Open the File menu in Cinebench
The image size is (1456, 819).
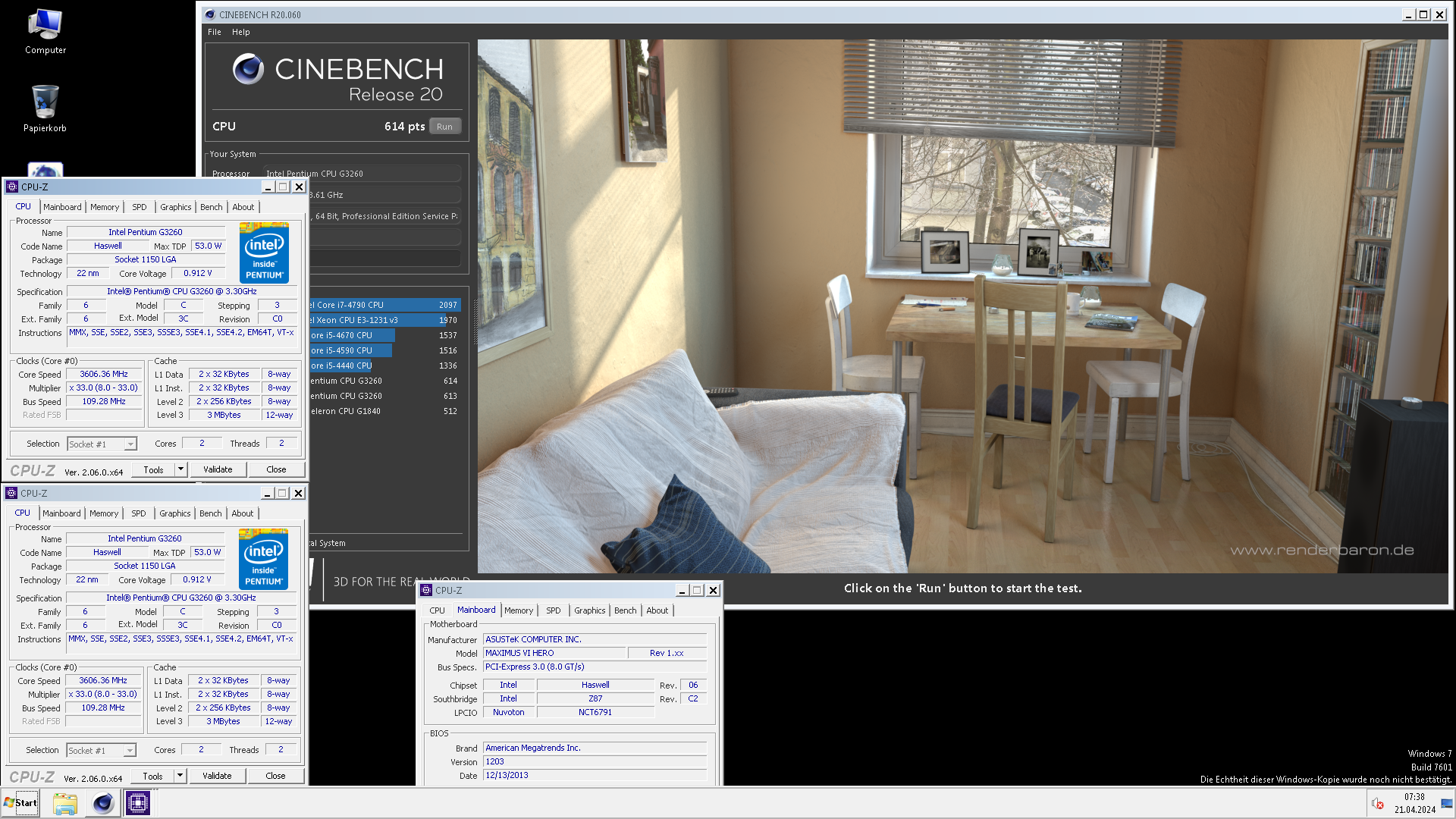click(x=215, y=32)
